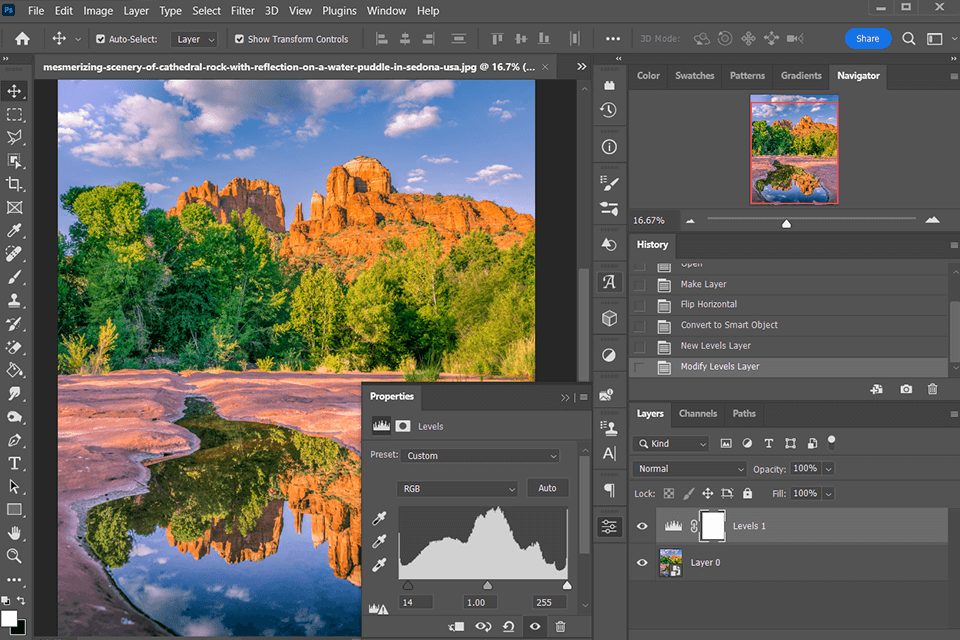Image resolution: width=960 pixels, height=640 pixels.
Task: Select the History Brush tool
Action: point(14,324)
